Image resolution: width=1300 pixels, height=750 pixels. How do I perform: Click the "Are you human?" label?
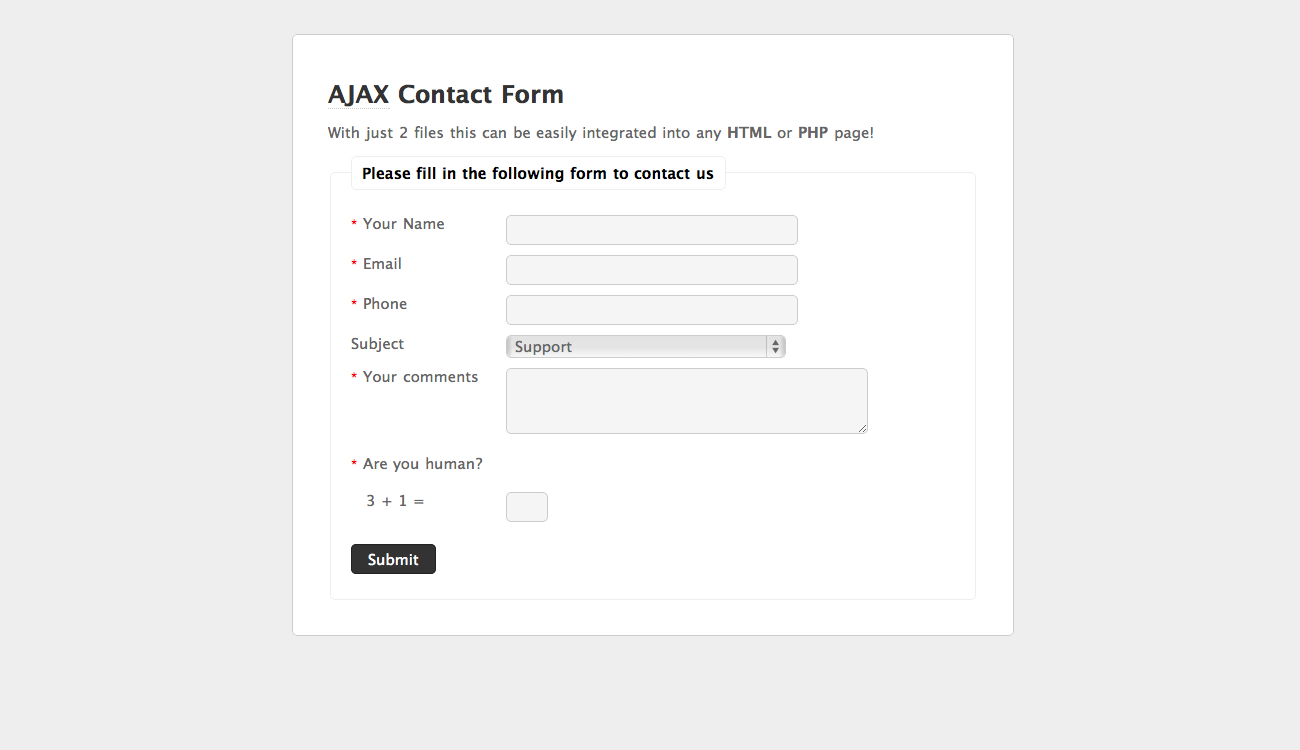(x=422, y=464)
